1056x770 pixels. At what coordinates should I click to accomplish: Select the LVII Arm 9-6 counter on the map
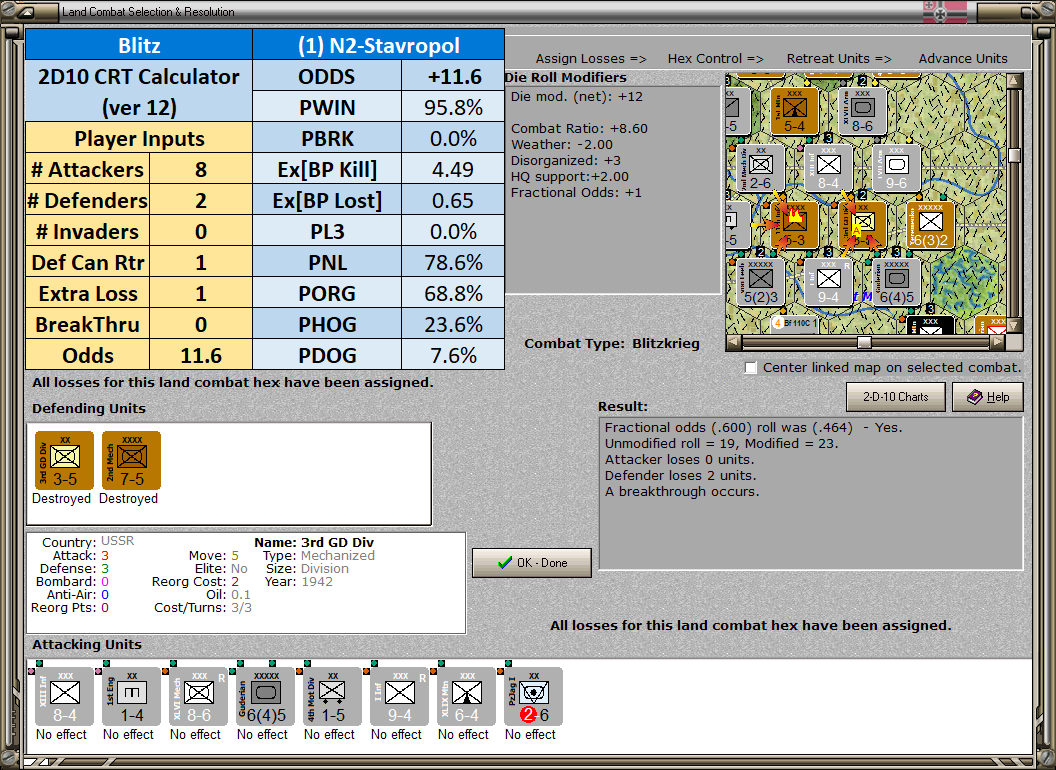click(x=896, y=168)
